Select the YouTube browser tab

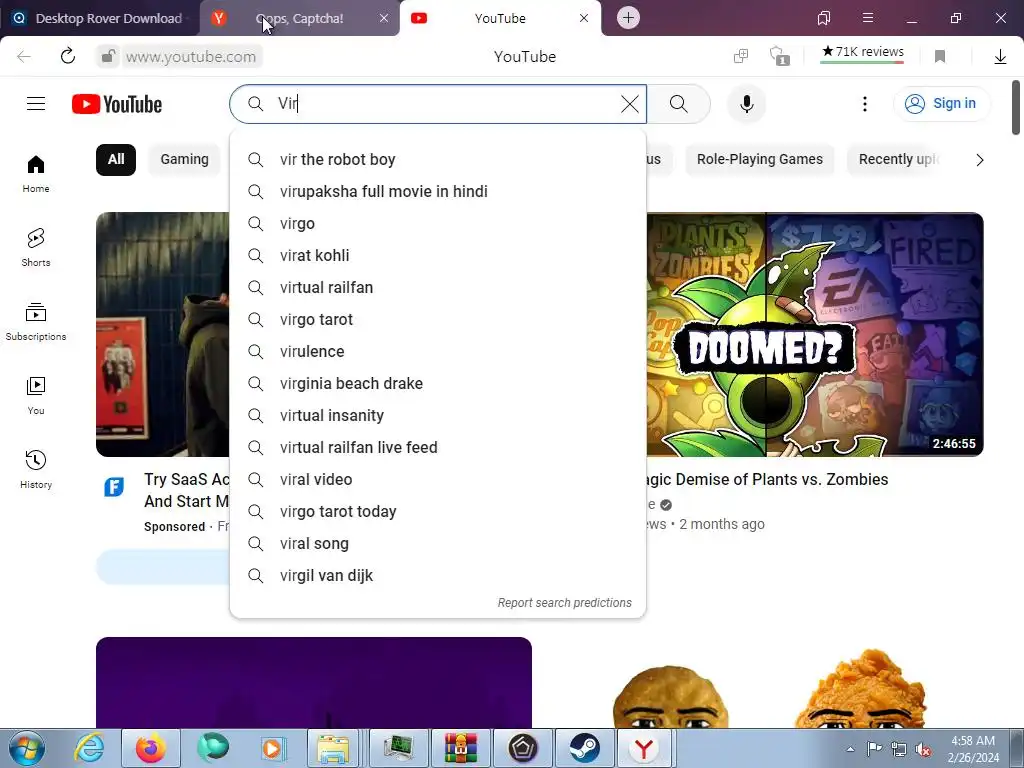click(500, 18)
